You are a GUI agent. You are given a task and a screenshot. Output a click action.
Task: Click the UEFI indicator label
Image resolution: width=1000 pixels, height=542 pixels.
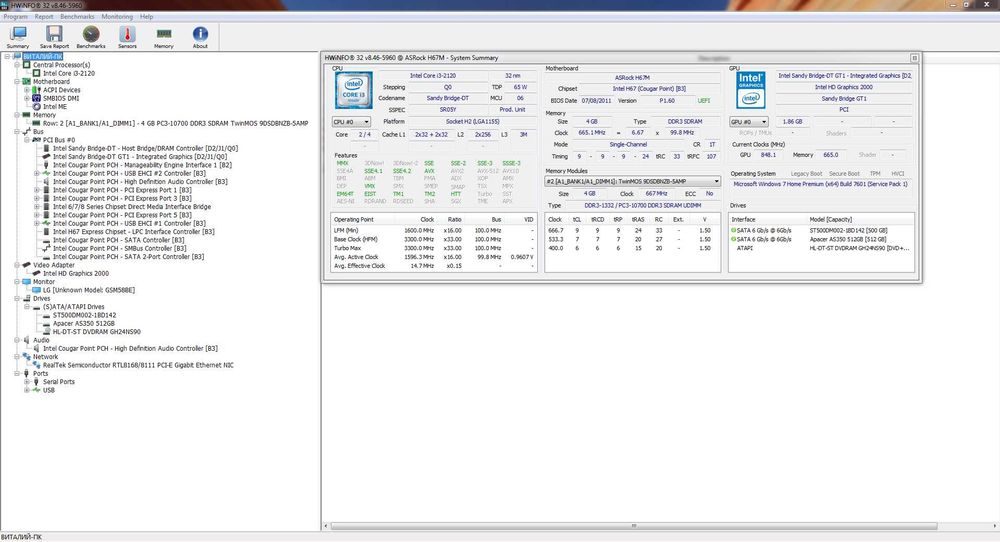point(703,101)
